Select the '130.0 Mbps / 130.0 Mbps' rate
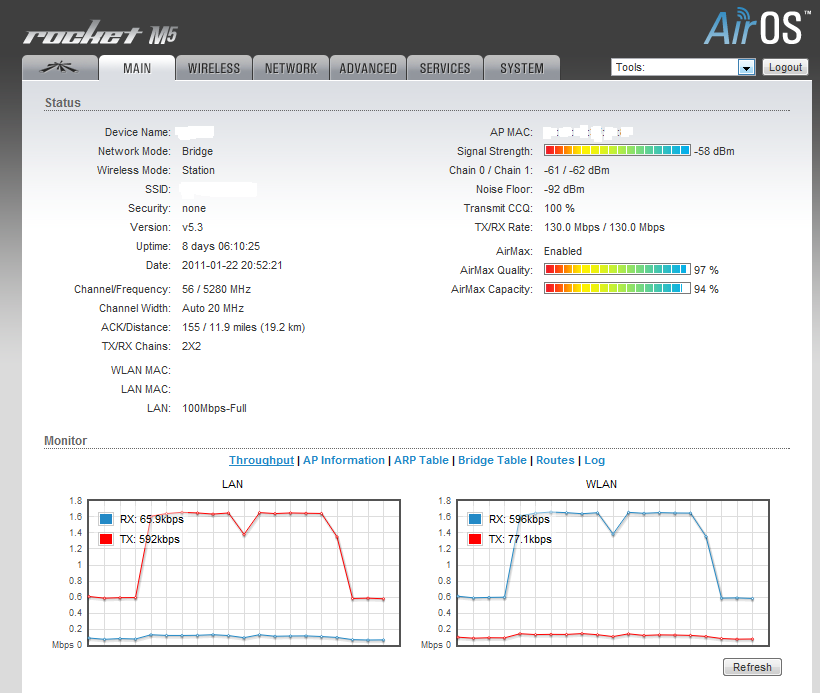820x693 pixels. click(604, 227)
